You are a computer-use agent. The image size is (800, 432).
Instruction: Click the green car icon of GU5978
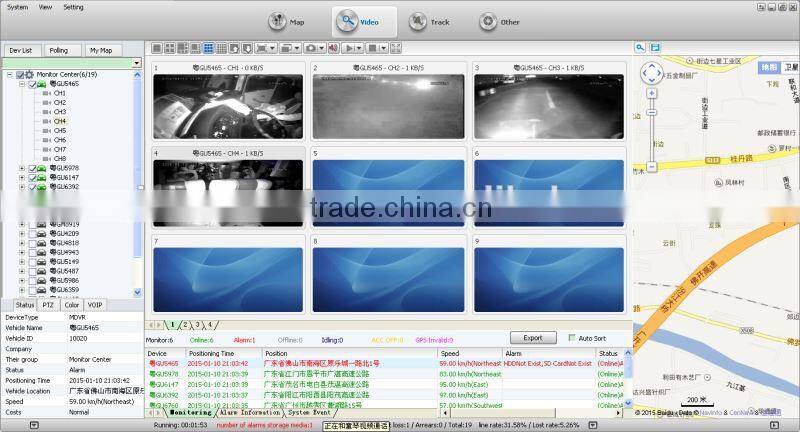click(x=41, y=168)
